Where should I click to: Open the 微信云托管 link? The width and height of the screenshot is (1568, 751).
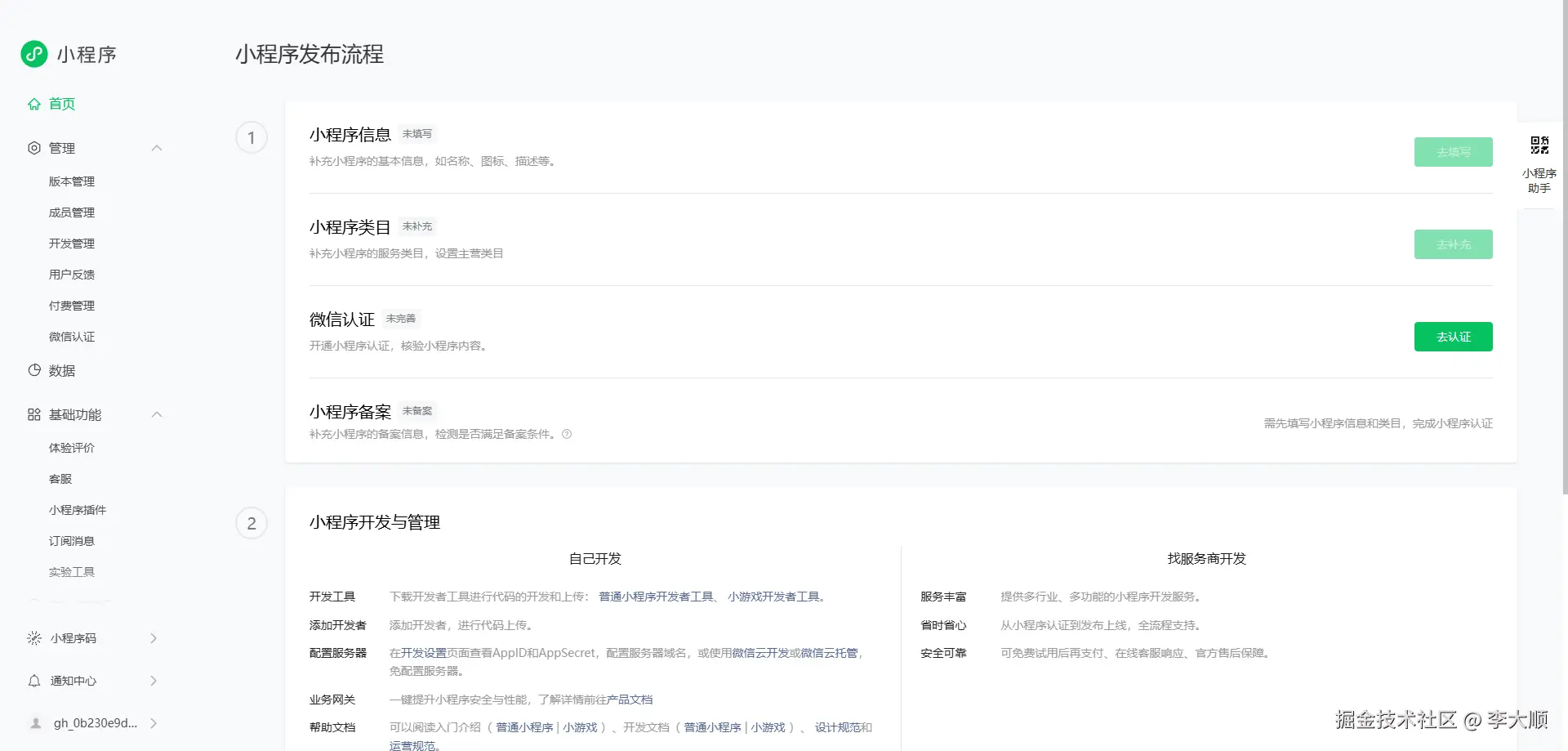[x=829, y=653]
